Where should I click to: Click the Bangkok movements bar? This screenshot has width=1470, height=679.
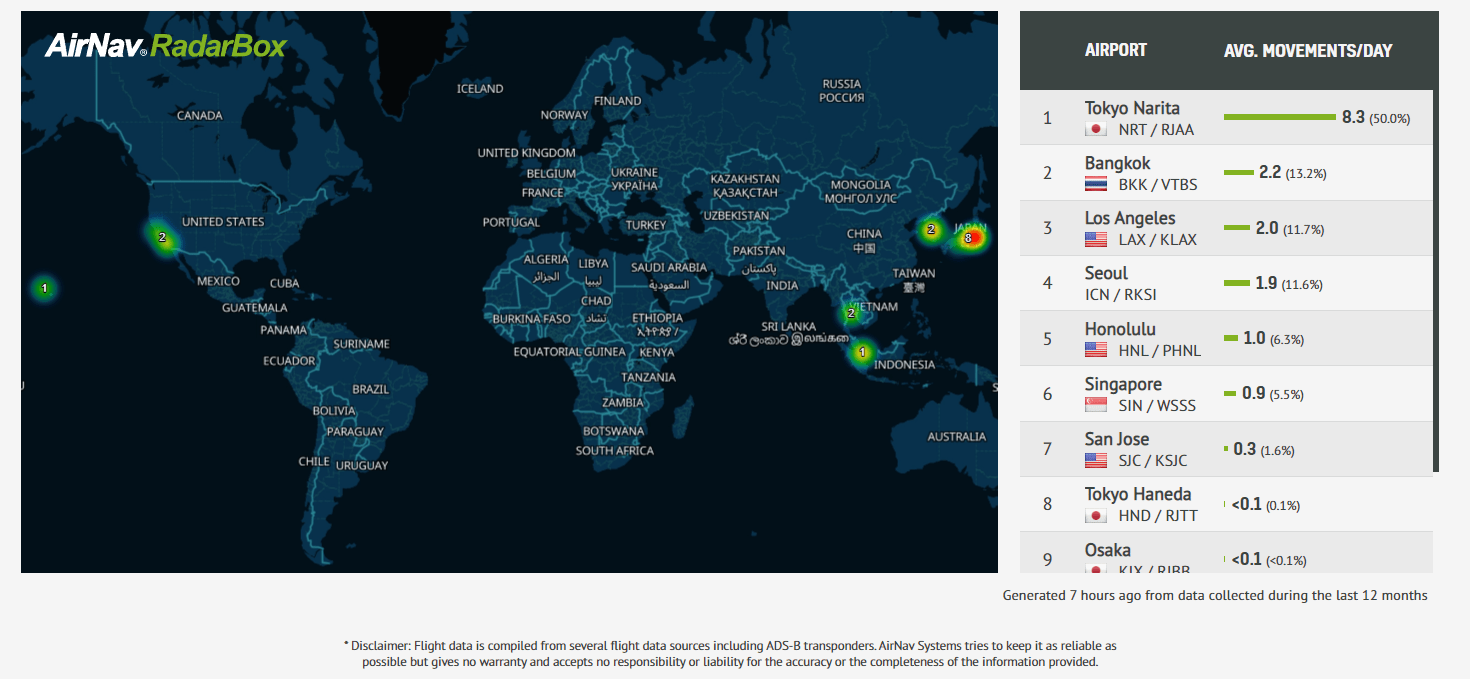coord(1239,173)
